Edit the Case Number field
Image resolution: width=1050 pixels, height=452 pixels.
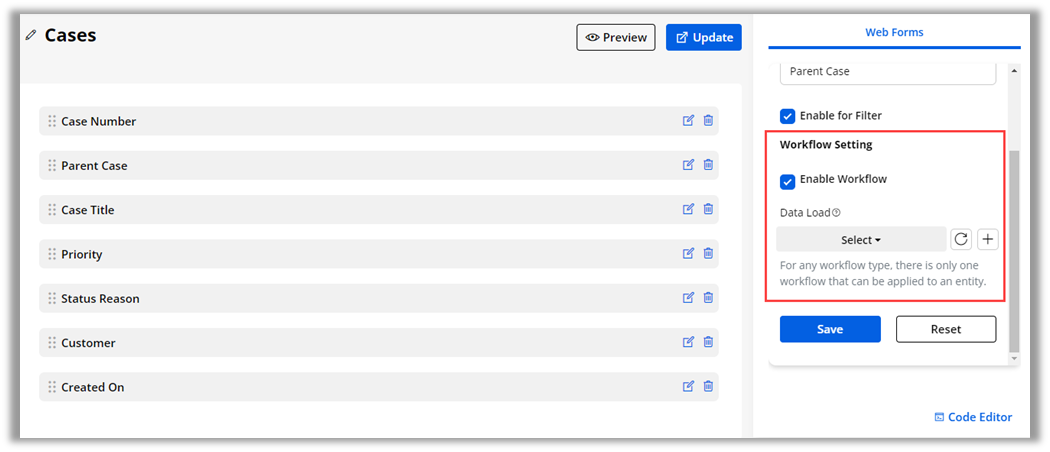coord(688,121)
